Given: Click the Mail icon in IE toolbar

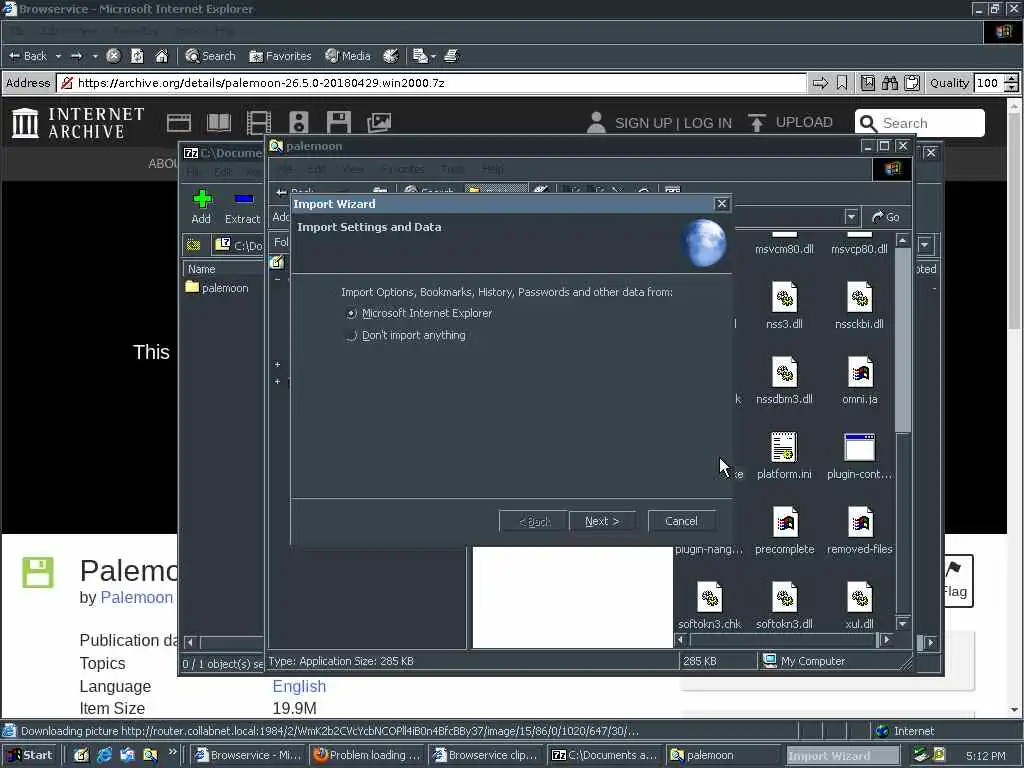Looking at the screenshot, I should coord(420,56).
